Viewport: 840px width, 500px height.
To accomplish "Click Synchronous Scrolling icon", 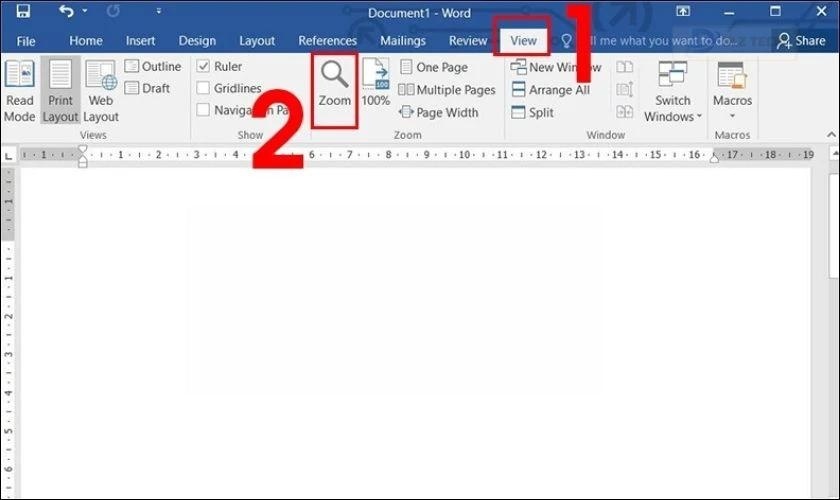I will [625, 89].
